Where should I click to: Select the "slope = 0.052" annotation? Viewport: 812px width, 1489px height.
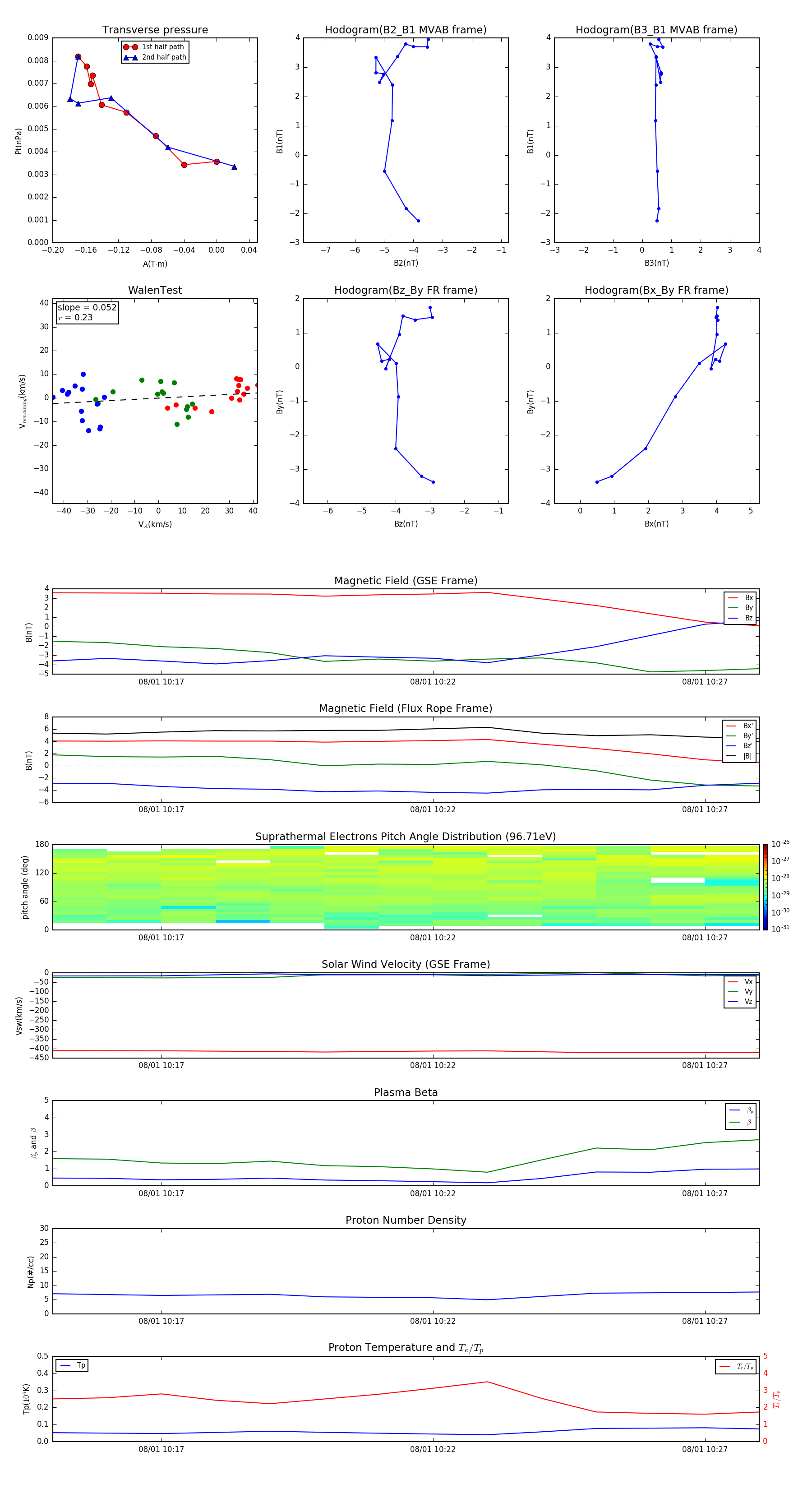87,308
